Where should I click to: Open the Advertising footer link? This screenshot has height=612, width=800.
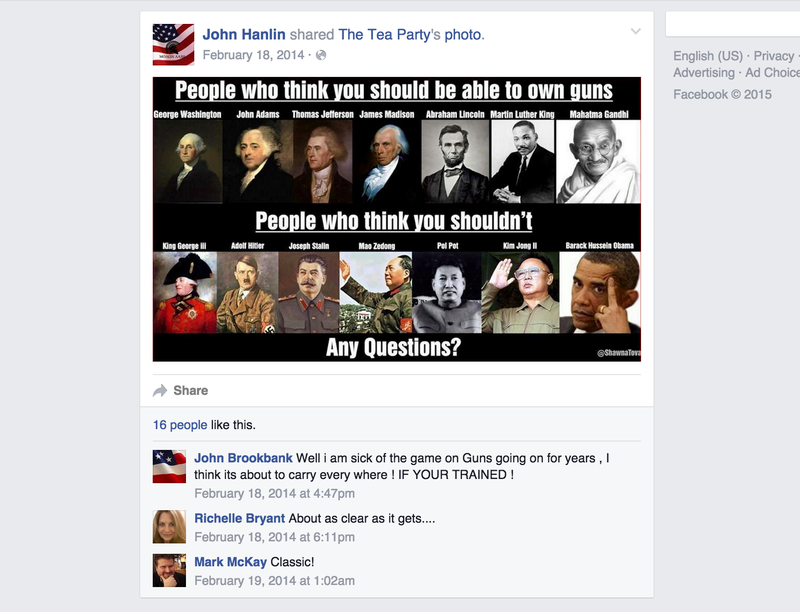(x=704, y=73)
